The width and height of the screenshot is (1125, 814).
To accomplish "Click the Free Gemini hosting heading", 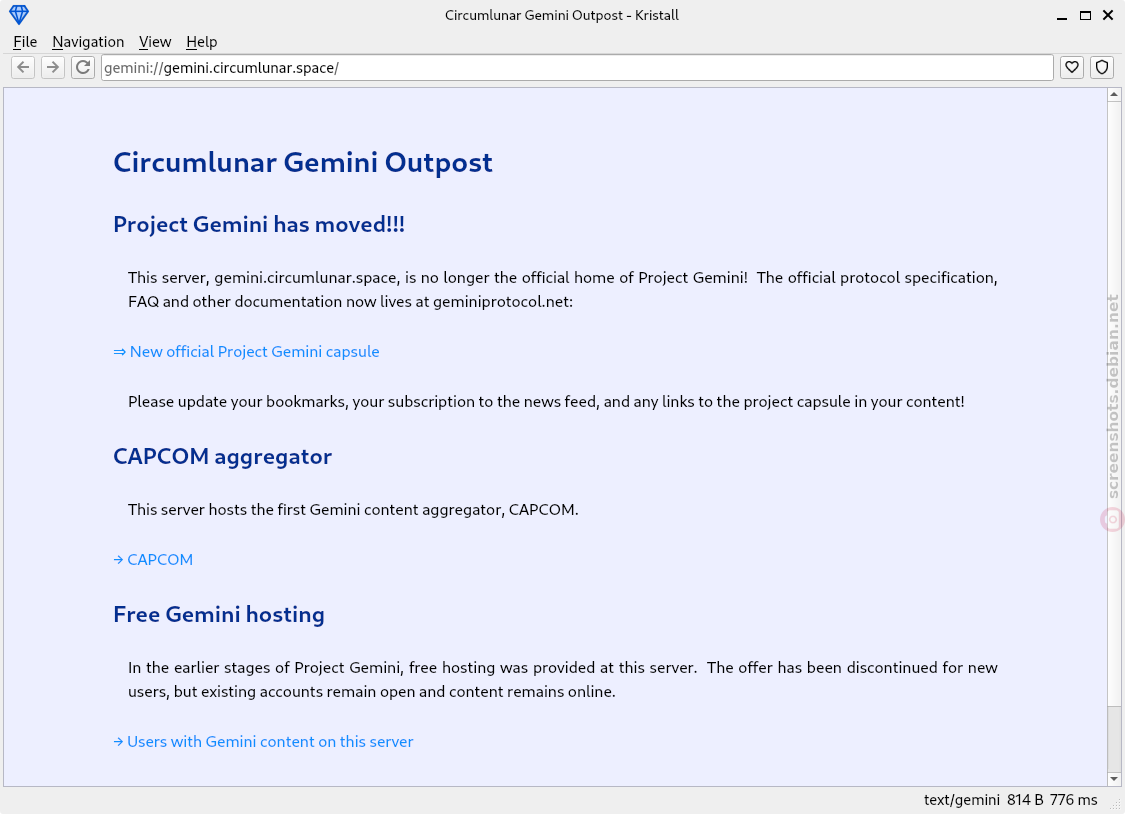I will click(219, 615).
